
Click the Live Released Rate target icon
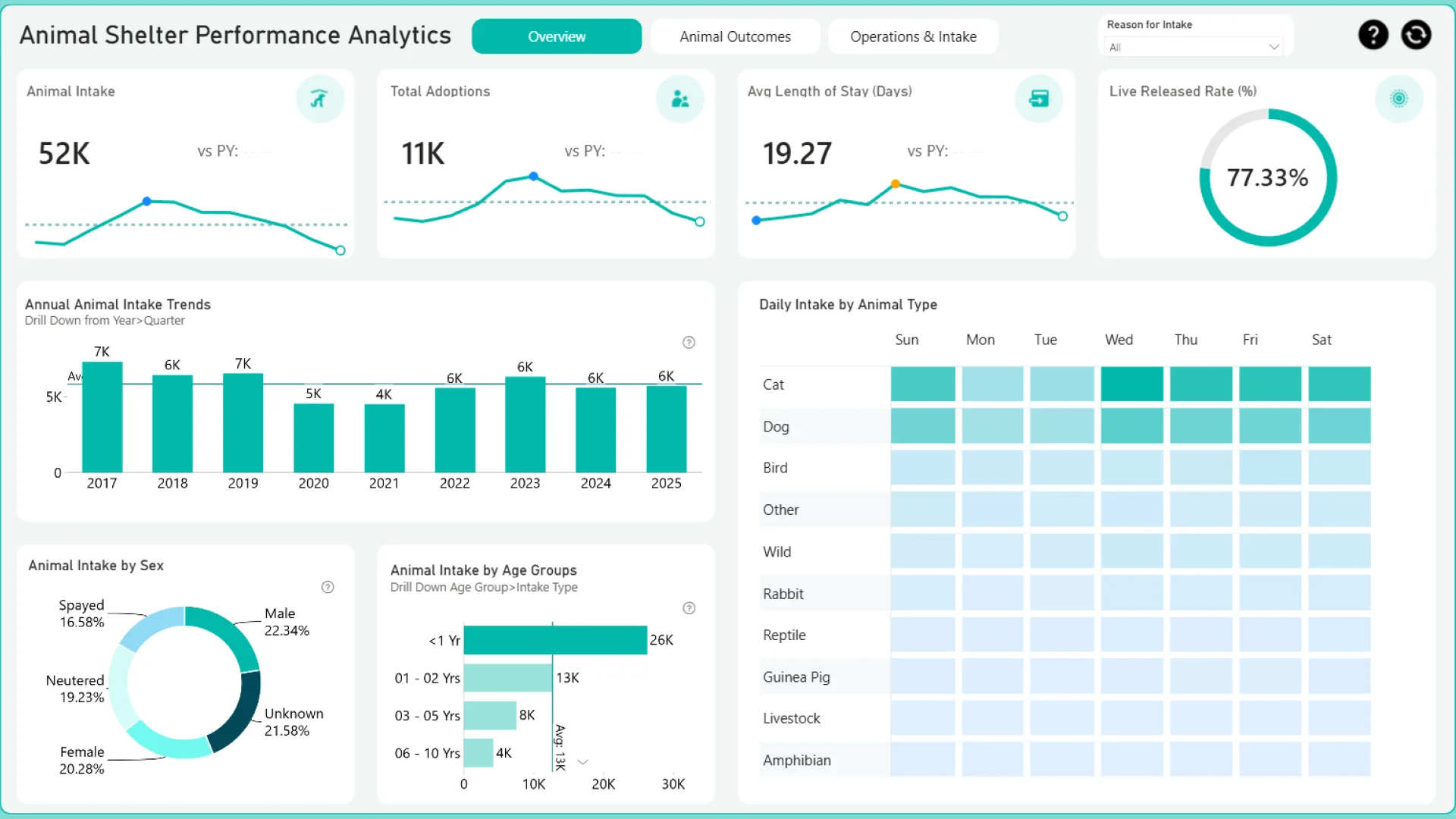(1398, 99)
